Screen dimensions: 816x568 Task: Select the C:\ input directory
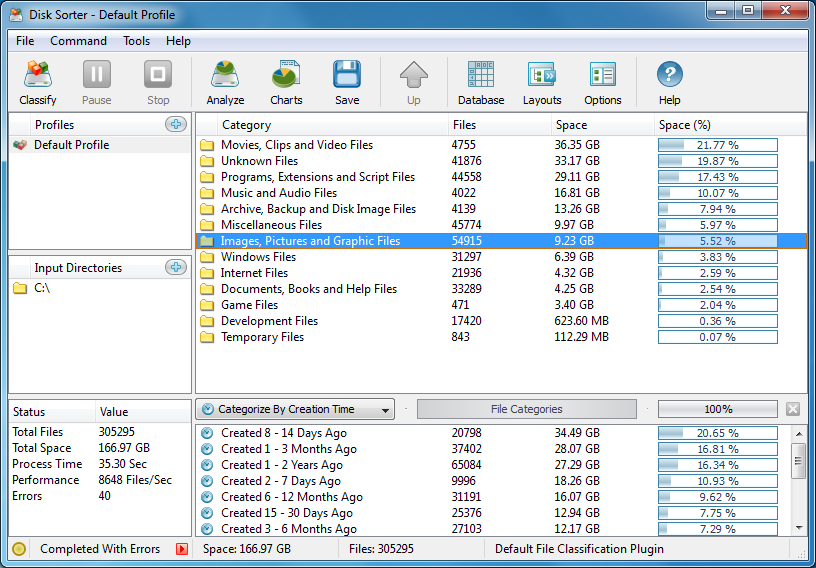[x=42, y=288]
